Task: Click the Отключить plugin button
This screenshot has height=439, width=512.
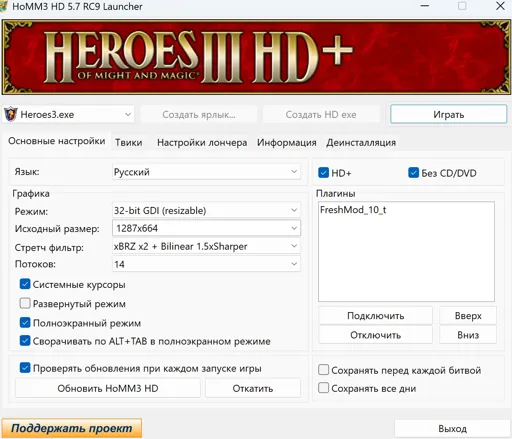Action: tap(376, 335)
